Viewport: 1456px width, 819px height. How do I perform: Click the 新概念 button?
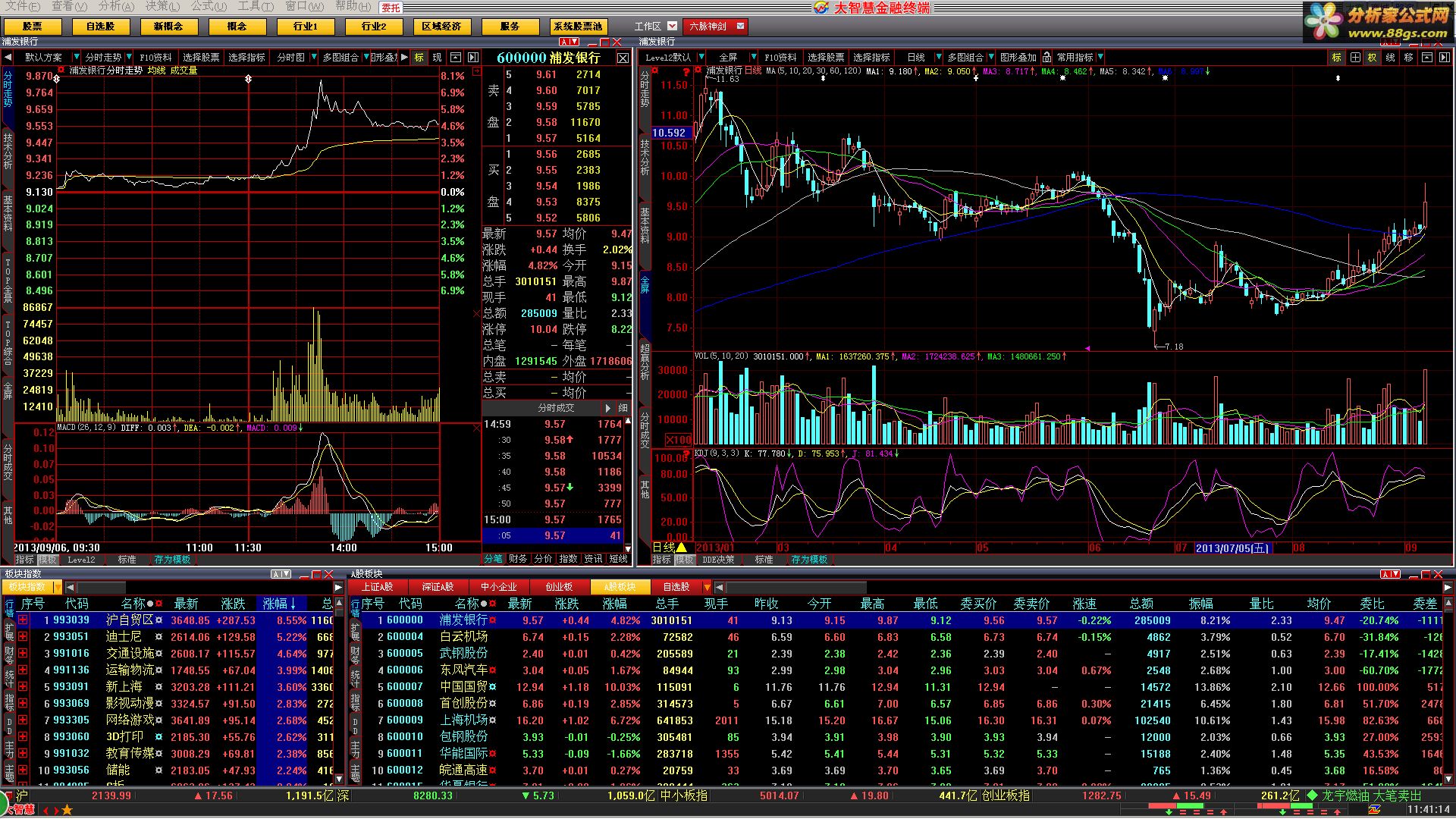tap(168, 27)
